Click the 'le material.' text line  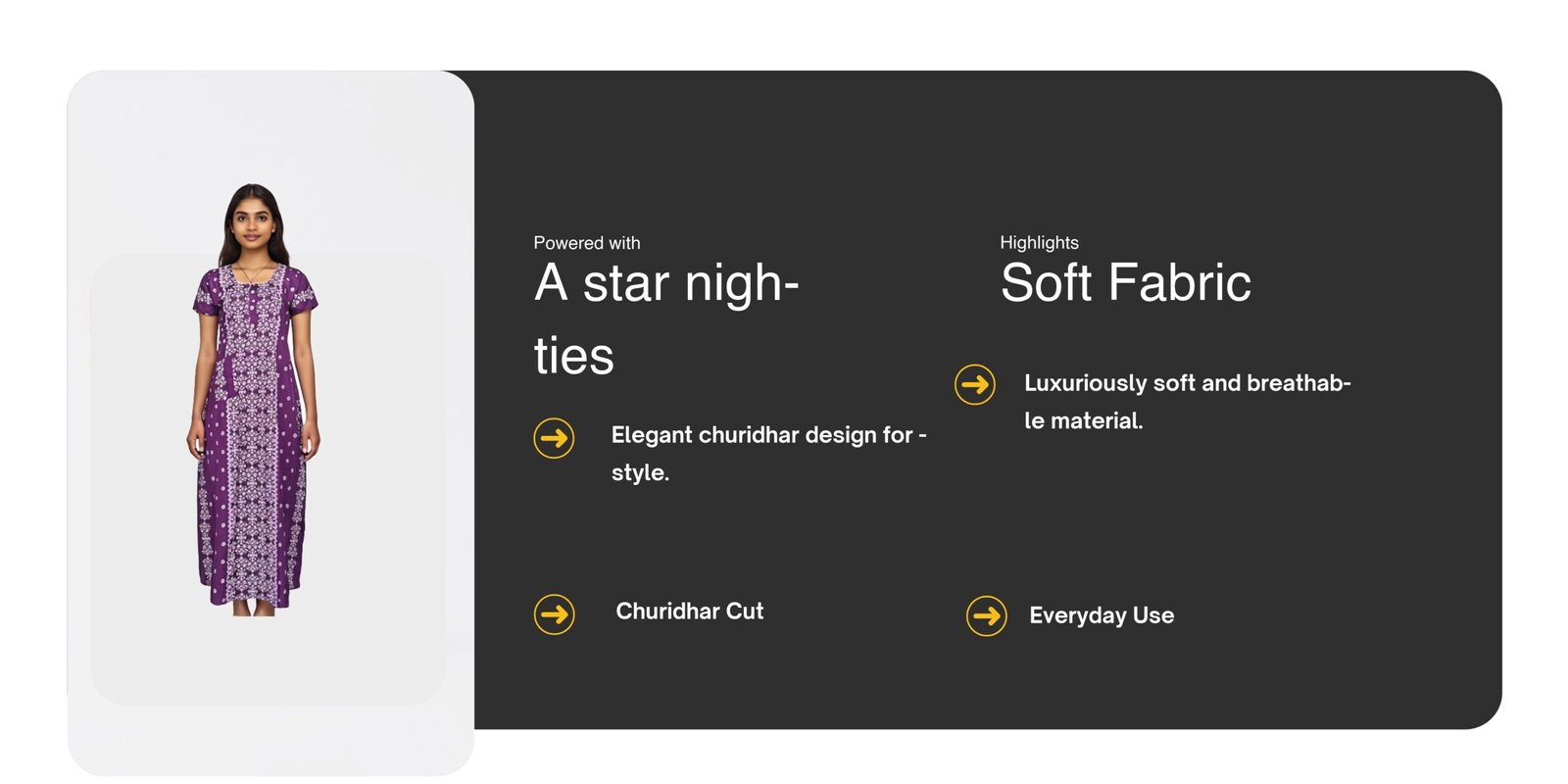[1083, 421]
